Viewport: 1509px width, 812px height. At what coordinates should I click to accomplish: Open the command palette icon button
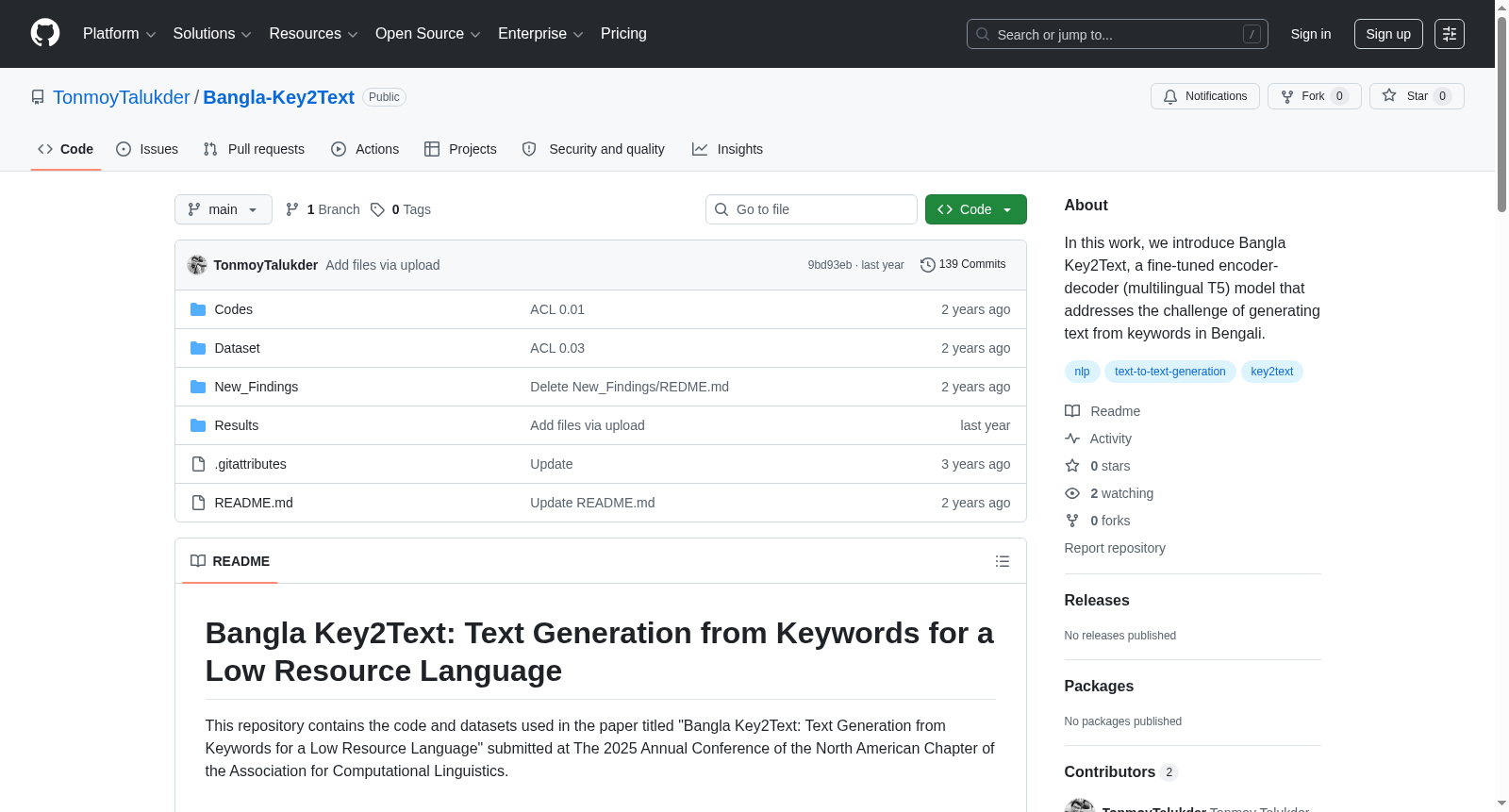[1450, 34]
